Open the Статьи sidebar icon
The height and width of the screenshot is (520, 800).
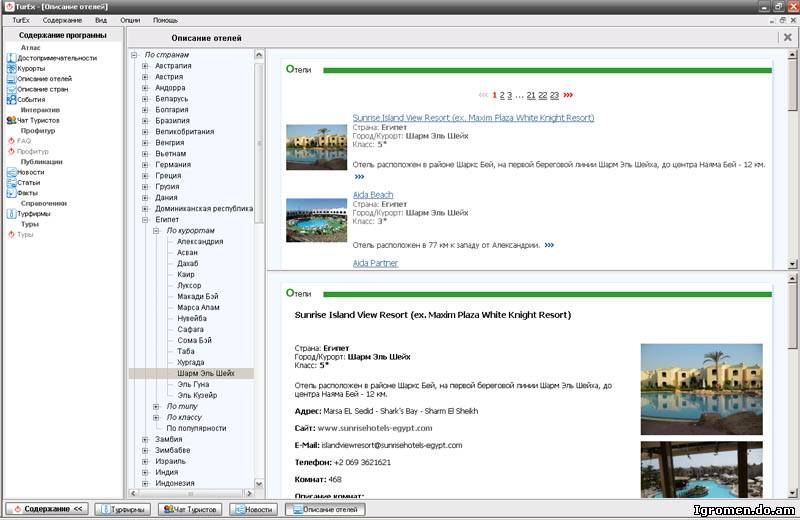pyautogui.click(x=11, y=183)
